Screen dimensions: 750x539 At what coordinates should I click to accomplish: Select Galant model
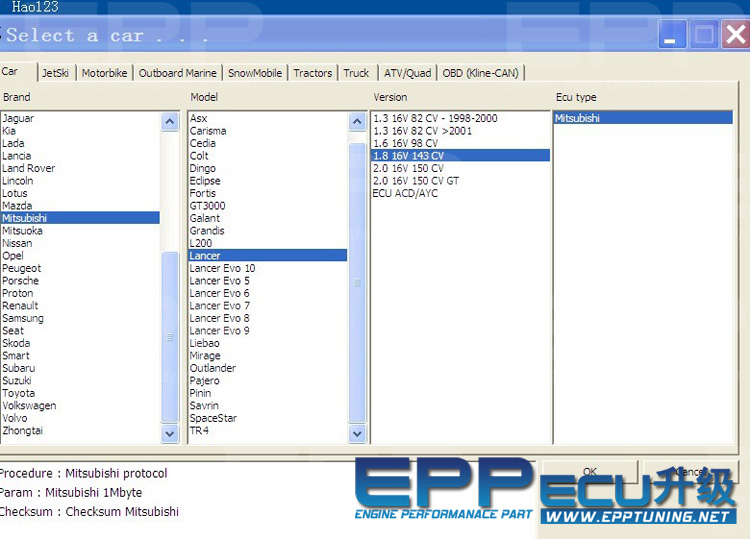pos(268,218)
